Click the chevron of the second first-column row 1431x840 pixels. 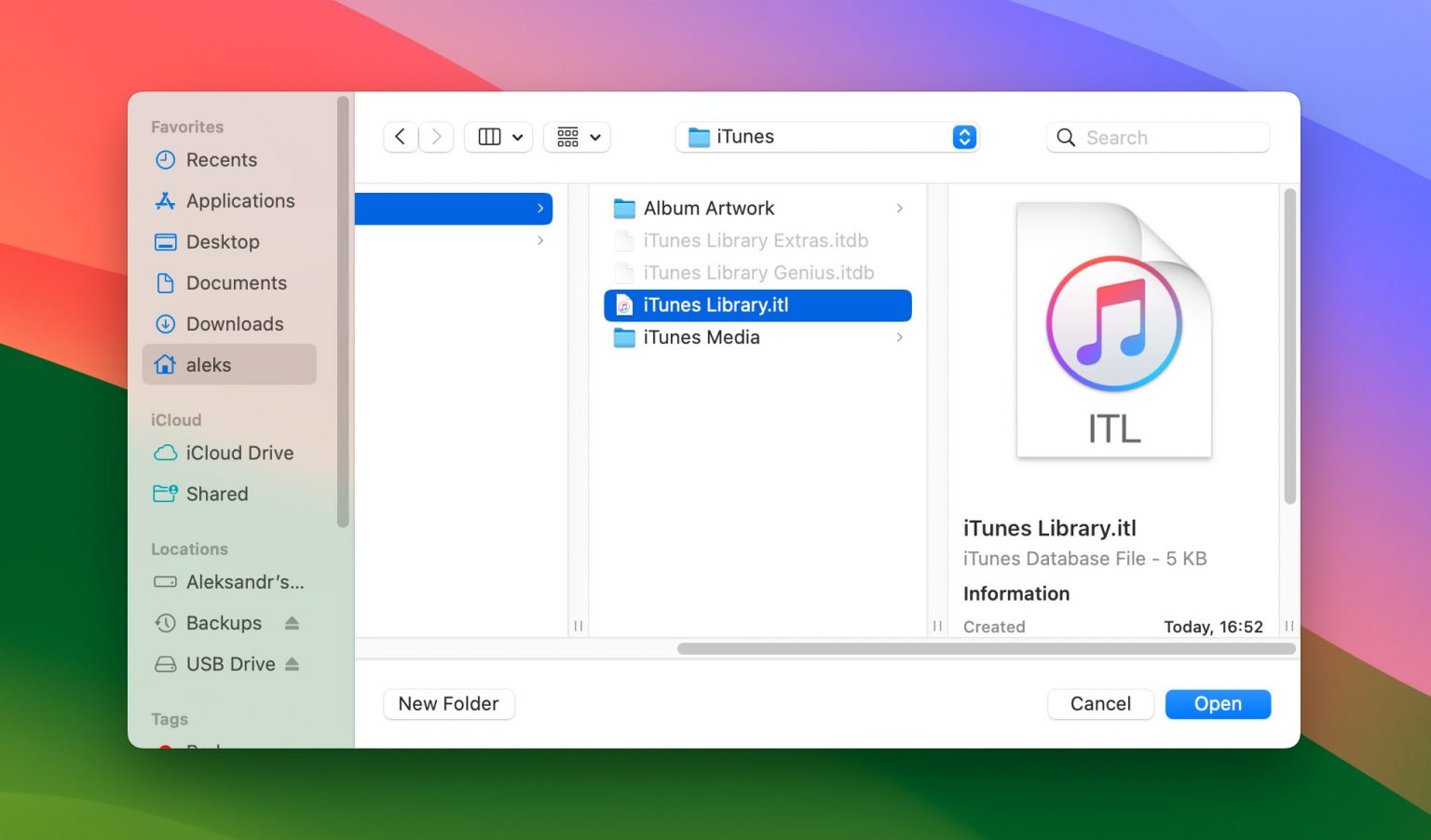coord(540,240)
